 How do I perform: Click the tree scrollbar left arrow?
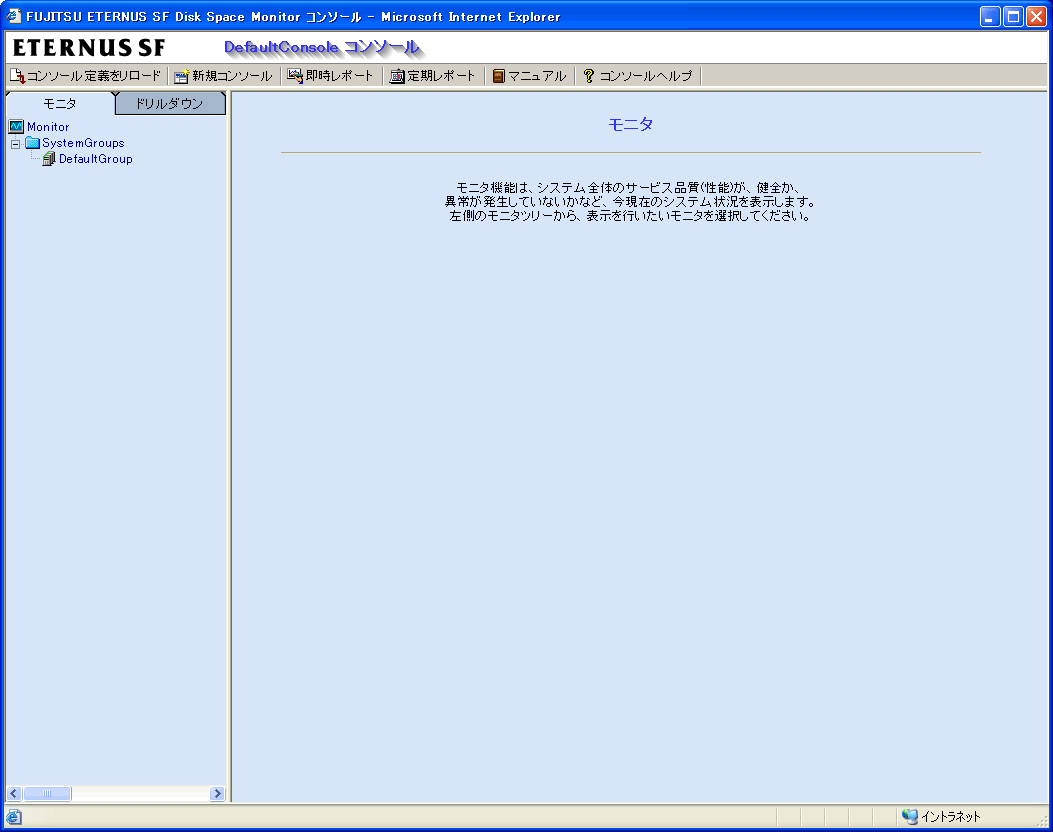tap(13, 794)
